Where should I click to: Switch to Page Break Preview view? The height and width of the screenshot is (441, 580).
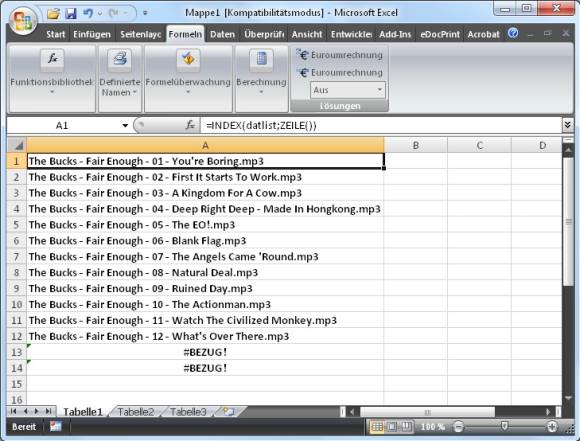406,427
